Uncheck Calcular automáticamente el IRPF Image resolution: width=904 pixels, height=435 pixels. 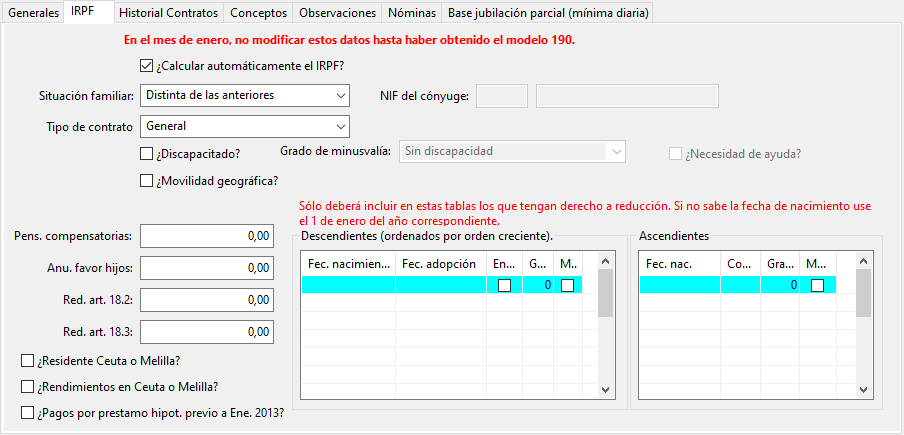(147, 66)
